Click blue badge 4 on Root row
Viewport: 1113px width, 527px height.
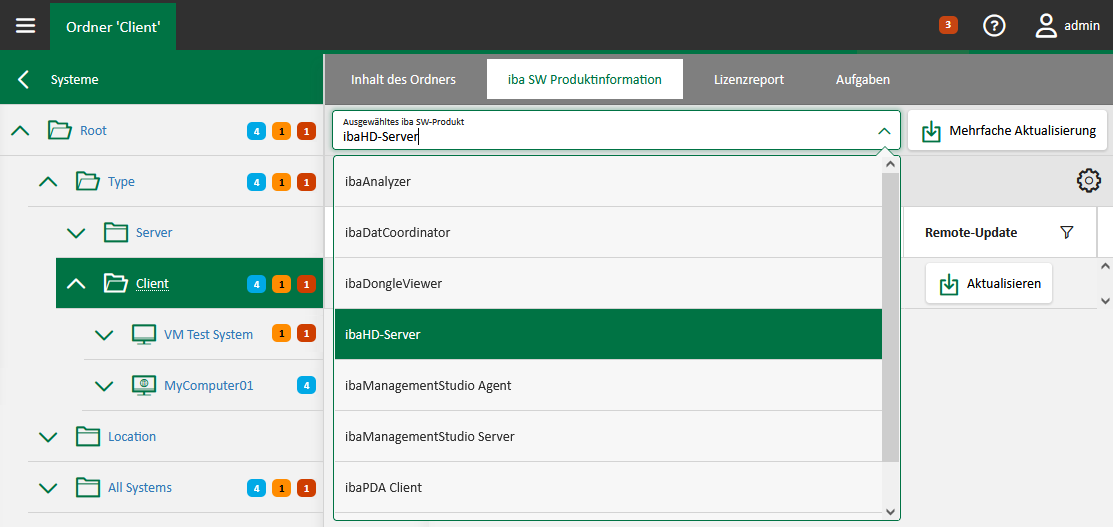coord(256,131)
